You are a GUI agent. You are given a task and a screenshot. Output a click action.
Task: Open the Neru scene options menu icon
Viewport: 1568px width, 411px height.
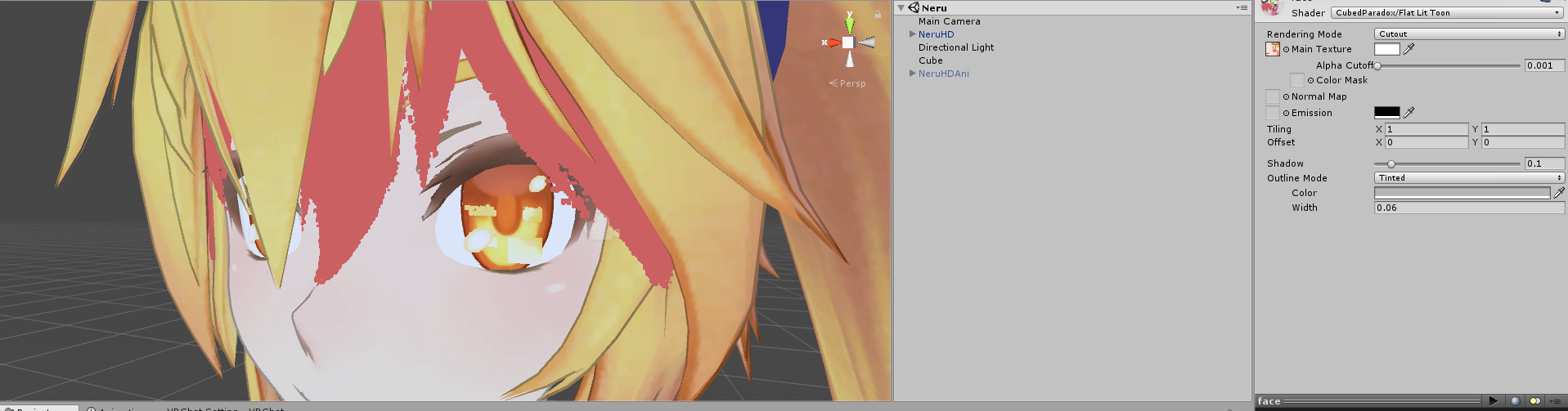pyautogui.click(x=1242, y=7)
